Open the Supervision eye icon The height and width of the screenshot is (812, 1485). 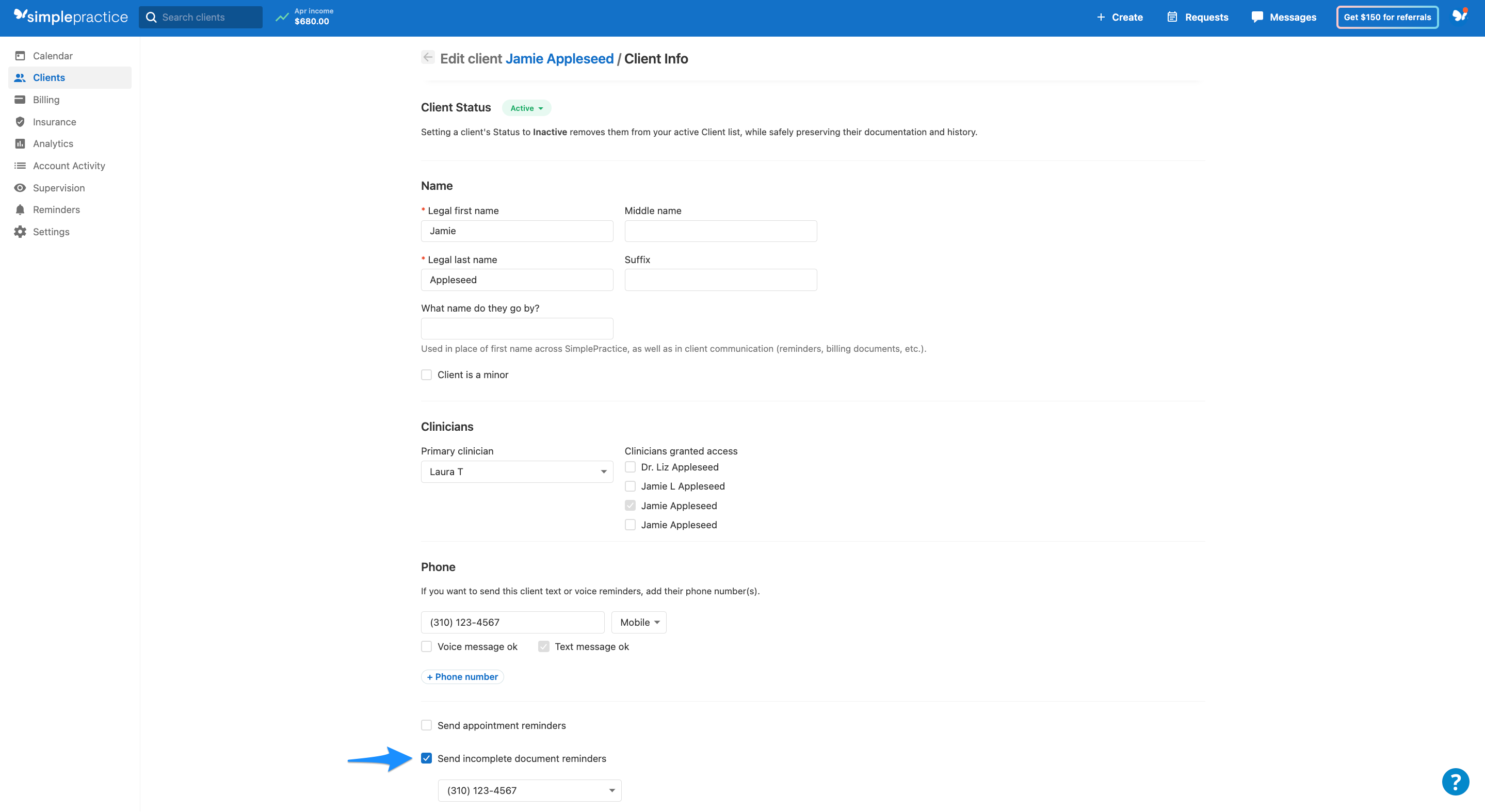pos(20,188)
